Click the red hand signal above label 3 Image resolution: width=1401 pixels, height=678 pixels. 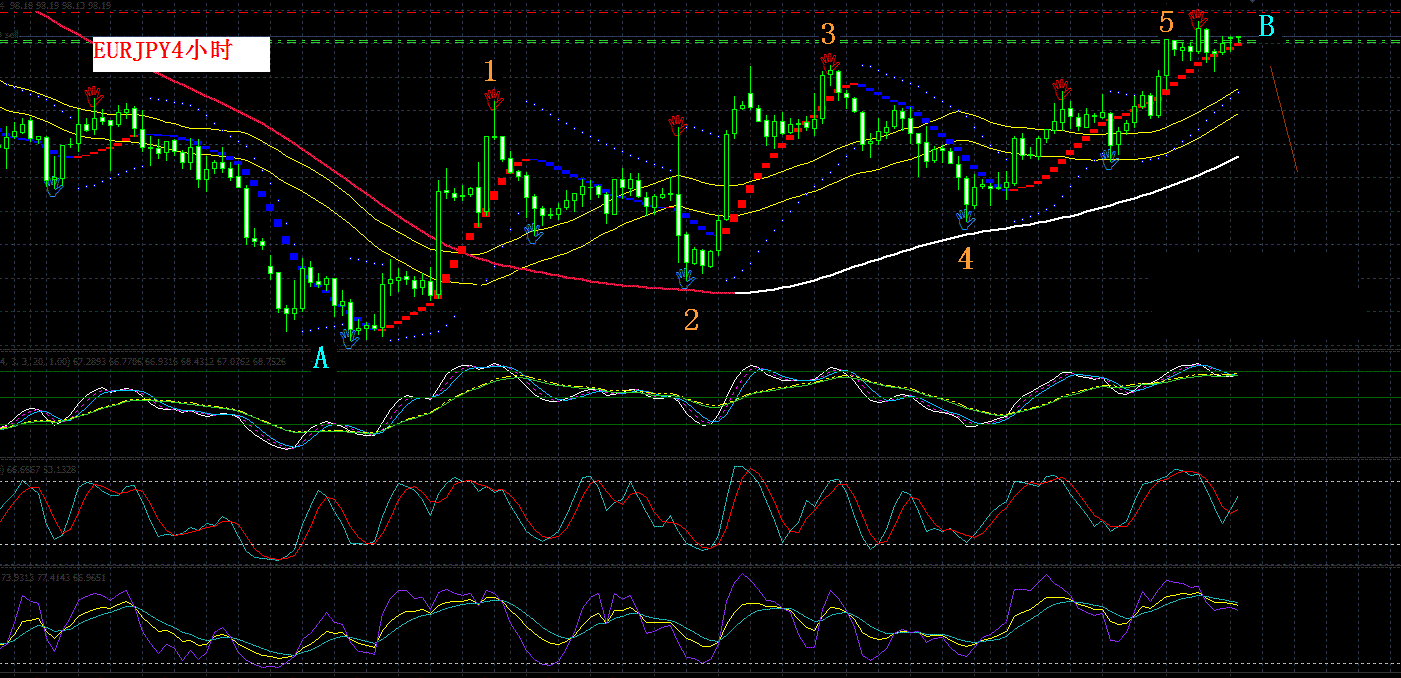point(829,62)
